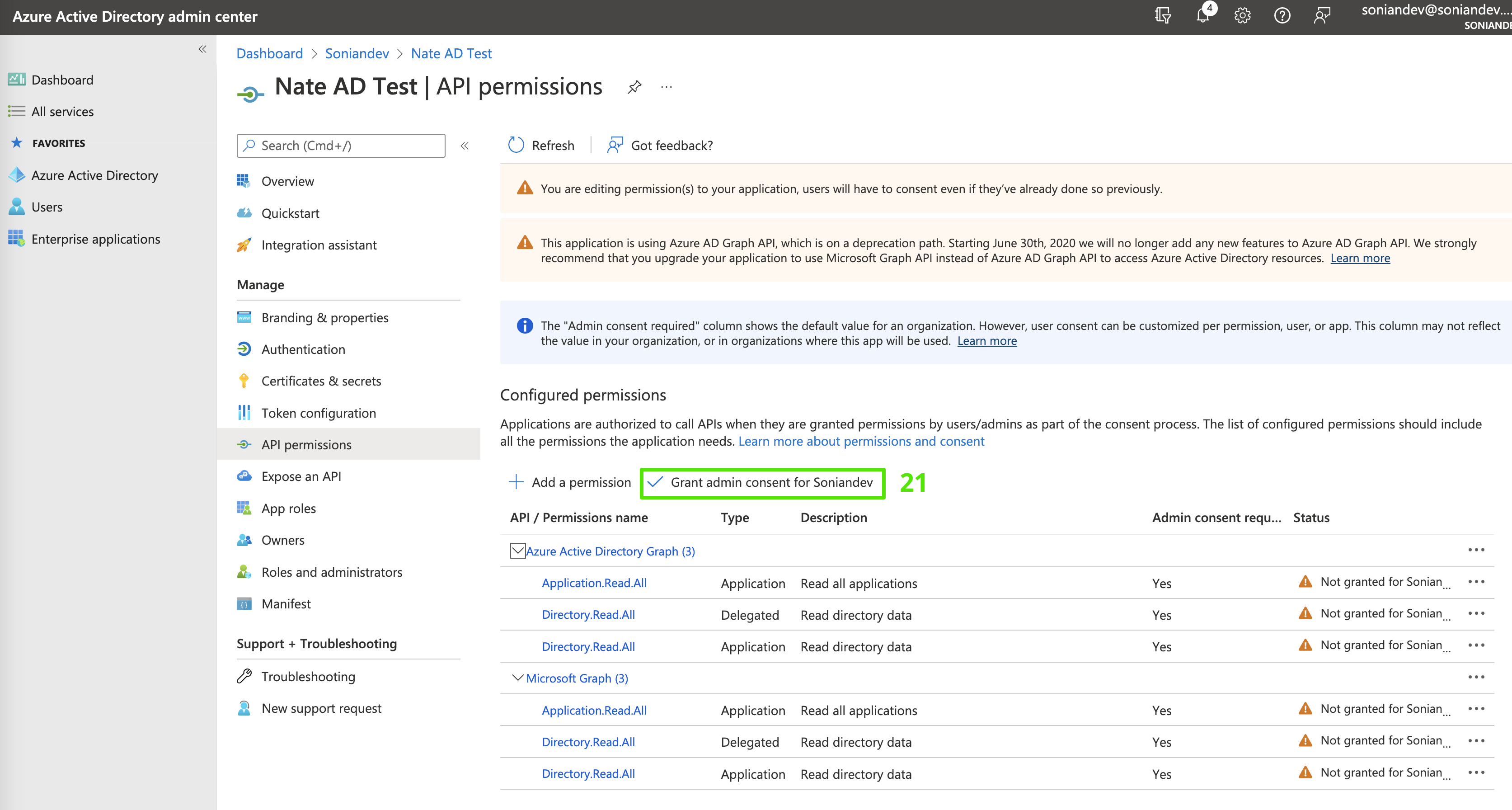Open Application.Read.All under Azure Active Directory Graph

point(594,583)
